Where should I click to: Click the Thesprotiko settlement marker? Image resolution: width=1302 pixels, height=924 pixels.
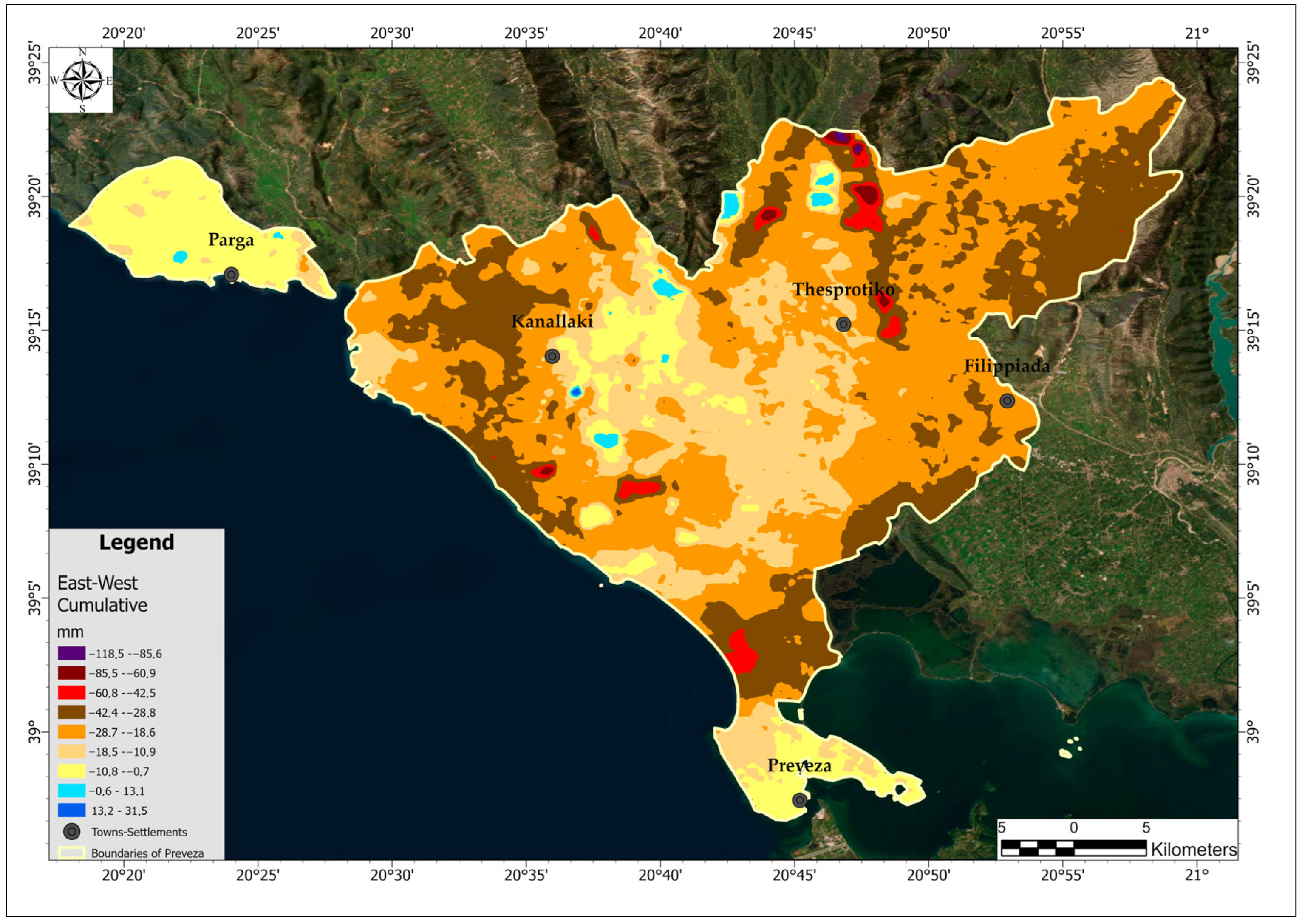(843, 324)
